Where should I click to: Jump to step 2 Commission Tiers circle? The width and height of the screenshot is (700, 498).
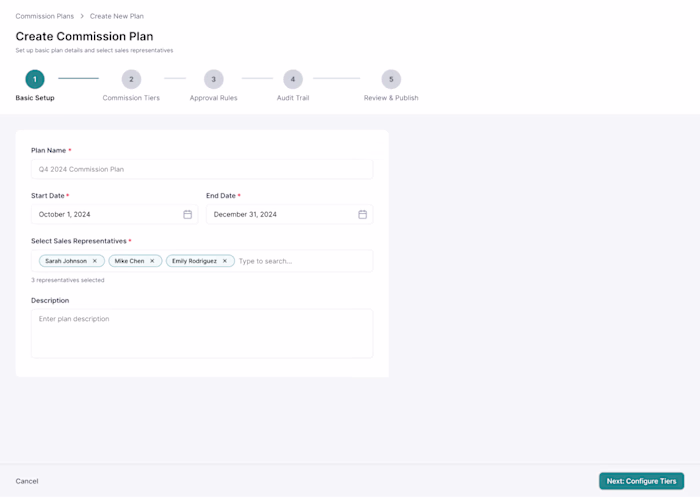(131, 79)
